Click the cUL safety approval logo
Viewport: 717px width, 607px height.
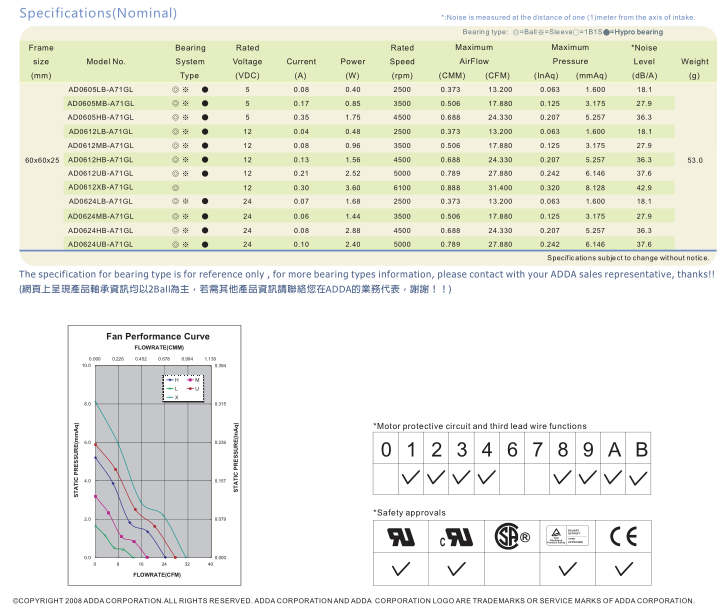(x=456, y=537)
